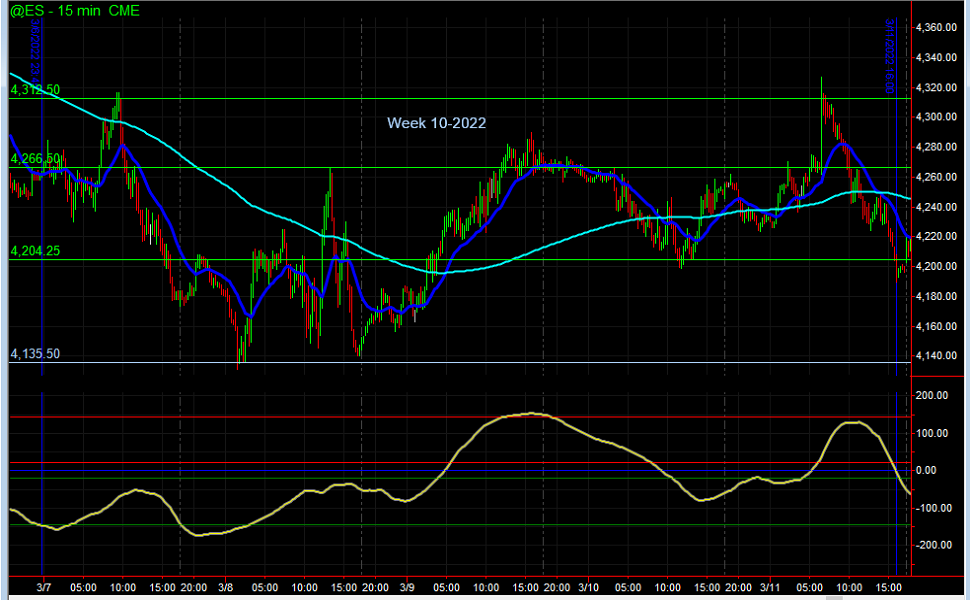
Task: Select the Week 10-2022 text annotation
Action: 436,123
